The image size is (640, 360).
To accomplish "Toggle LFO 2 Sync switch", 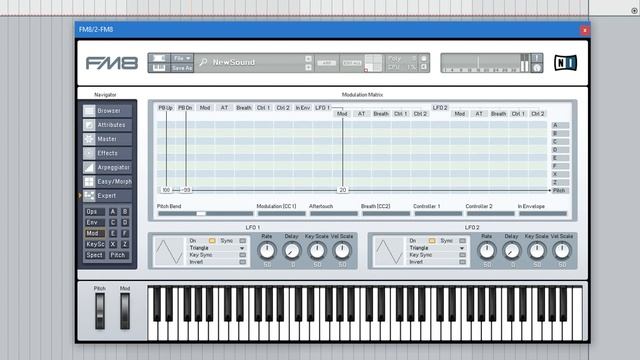I will pyautogui.click(x=462, y=241).
